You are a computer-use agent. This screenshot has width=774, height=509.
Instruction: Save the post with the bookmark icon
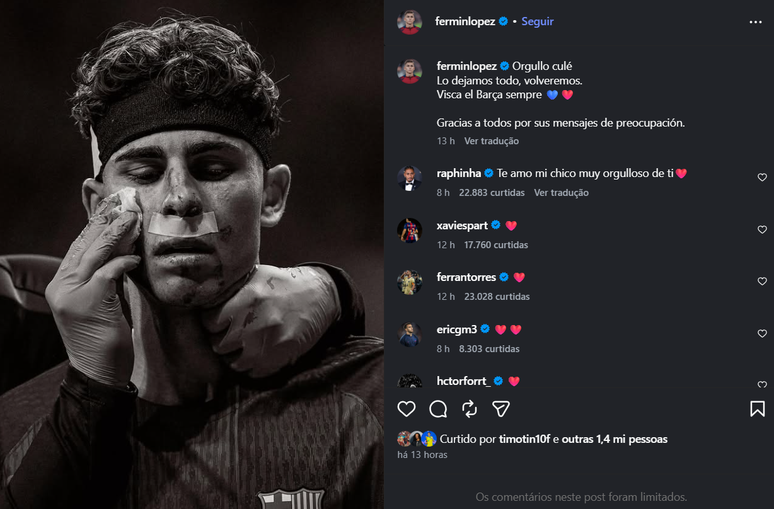pyautogui.click(x=757, y=409)
